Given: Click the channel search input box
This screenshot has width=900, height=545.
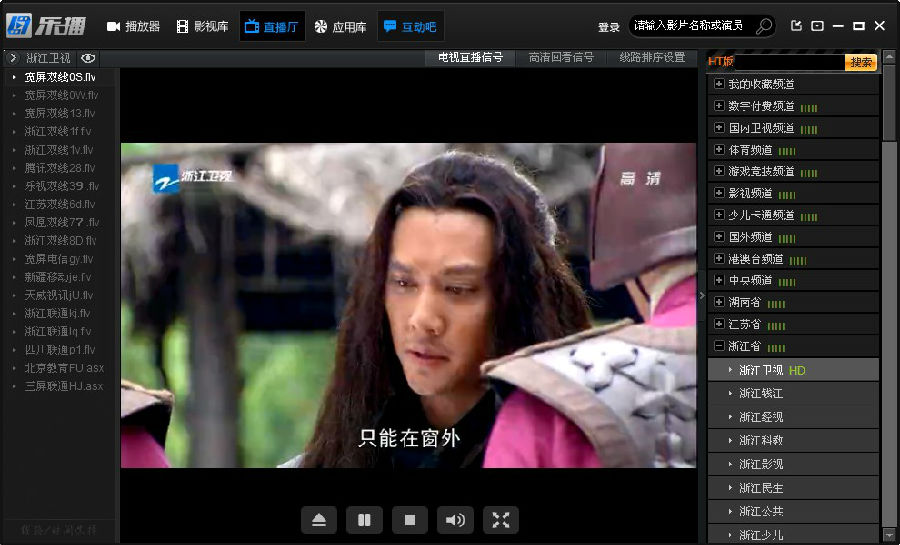Looking at the screenshot, I should (x=789, y=62).
